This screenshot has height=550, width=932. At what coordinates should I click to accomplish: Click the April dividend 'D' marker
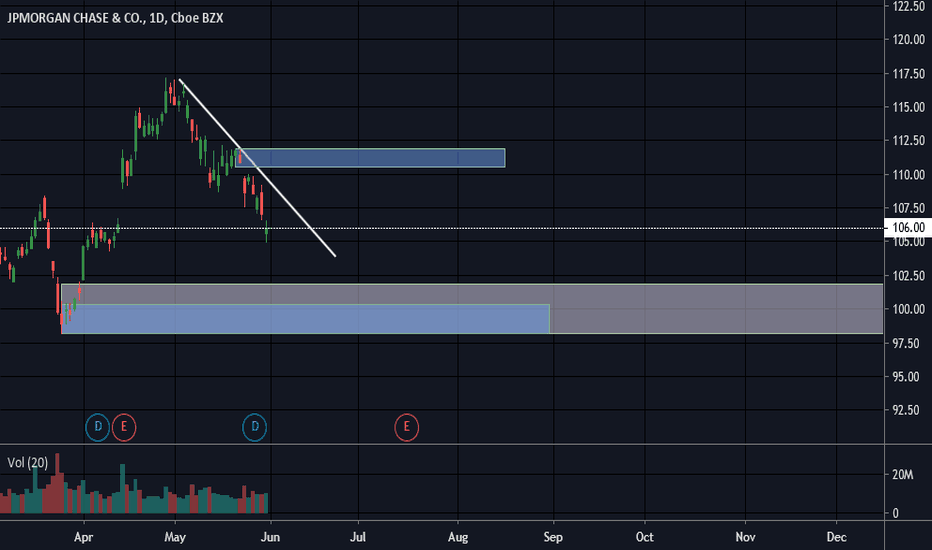point(97,427)
